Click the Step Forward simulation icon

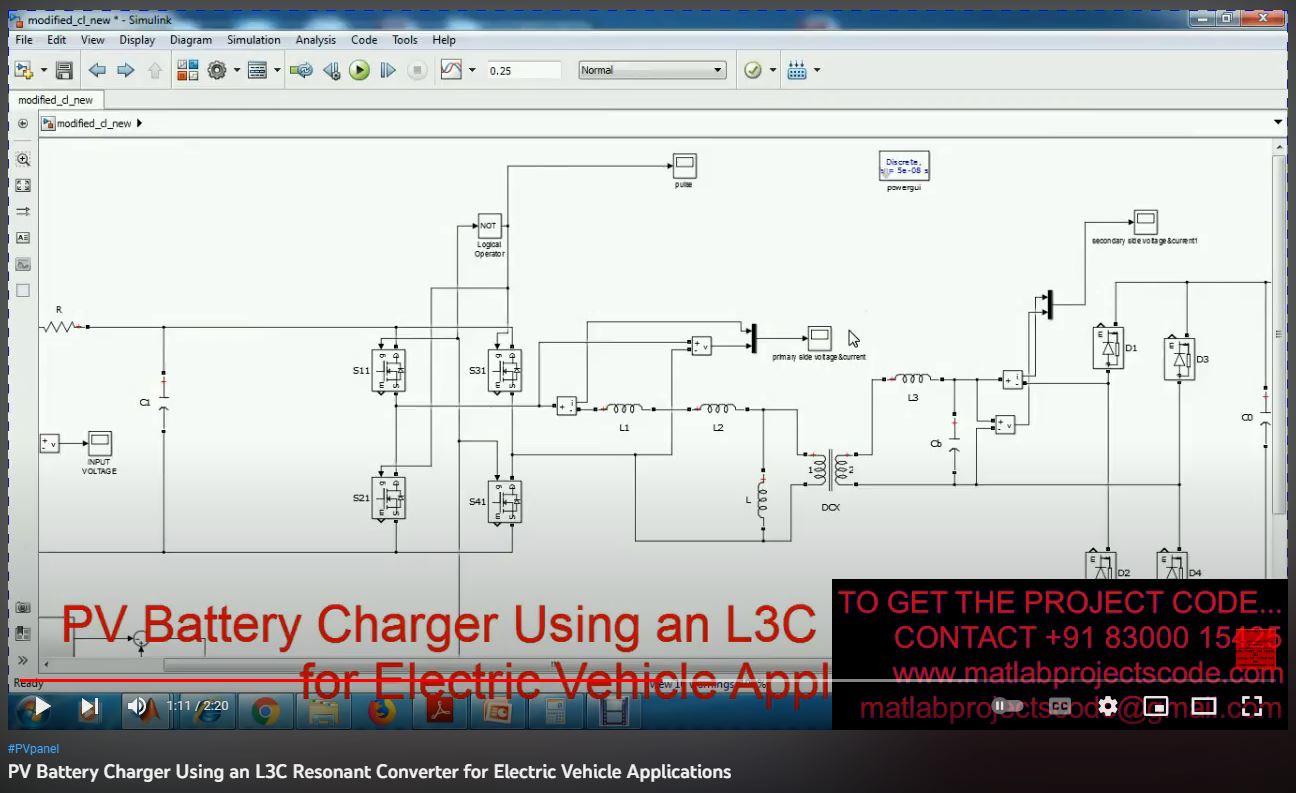point(388,70)
